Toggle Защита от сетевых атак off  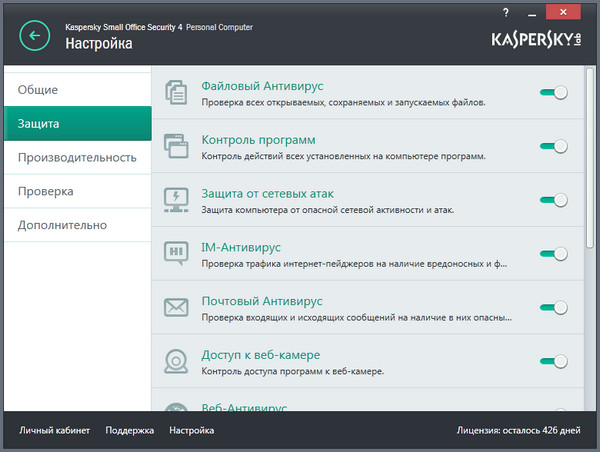click(x=553, y=200)
